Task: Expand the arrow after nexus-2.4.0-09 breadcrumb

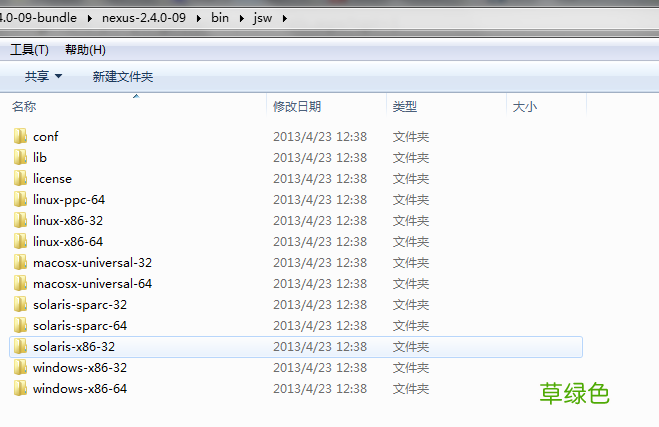Action: [199, 18]
